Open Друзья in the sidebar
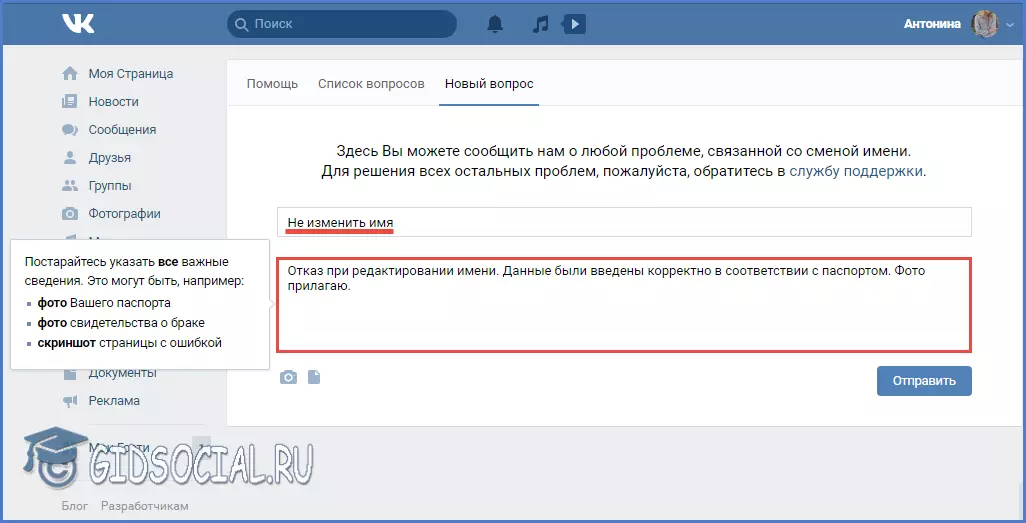1026x523 pixels. (x=109, y=157)
